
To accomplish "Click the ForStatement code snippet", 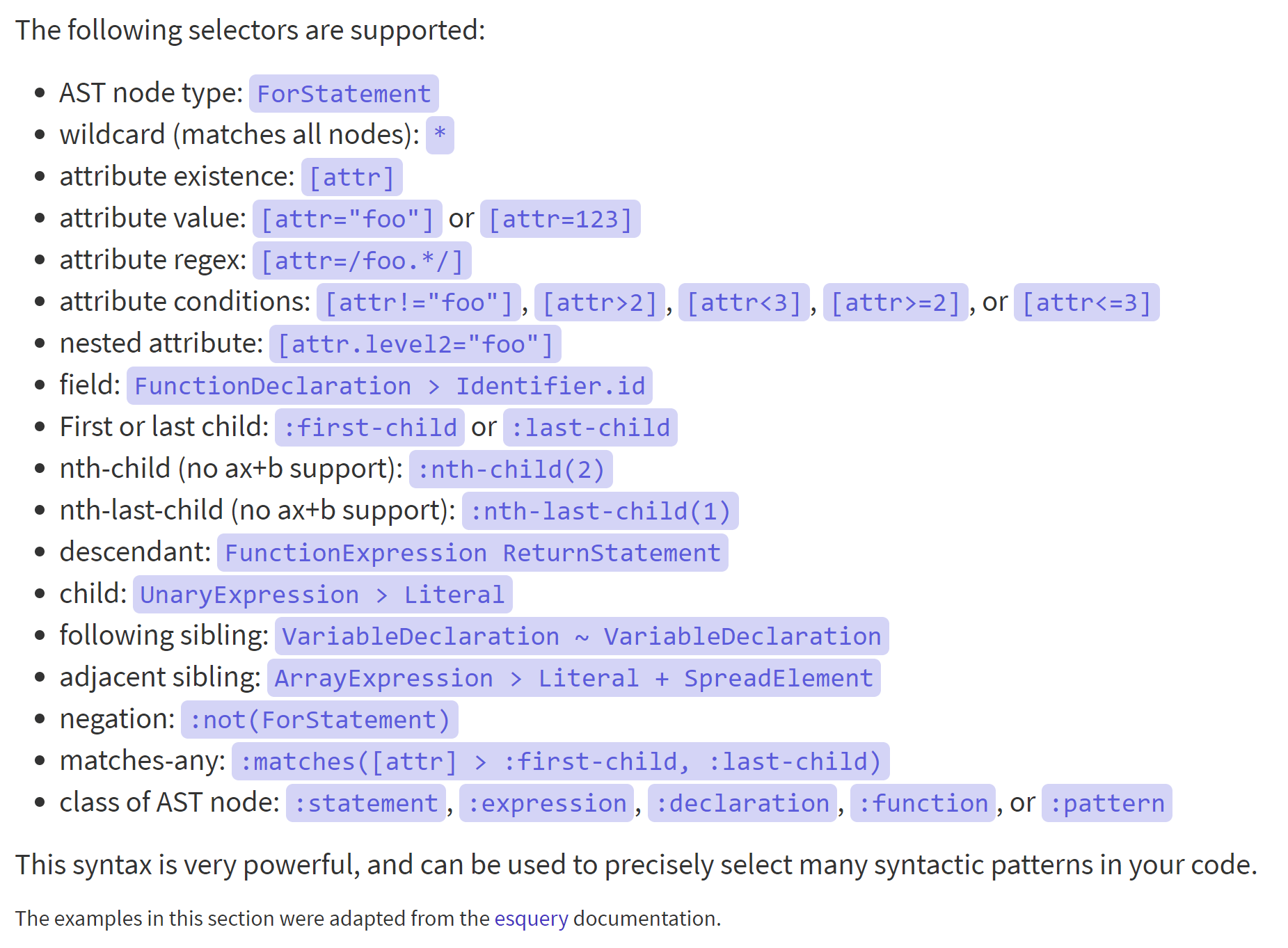I will pyautogui.click(x=344, y=94).
